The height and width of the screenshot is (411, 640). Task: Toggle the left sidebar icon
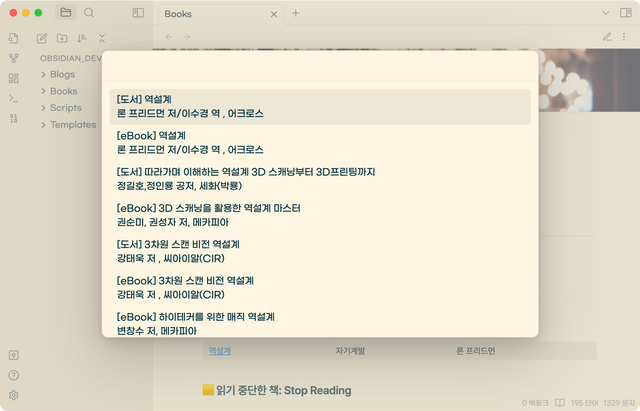tap(138, 13)
